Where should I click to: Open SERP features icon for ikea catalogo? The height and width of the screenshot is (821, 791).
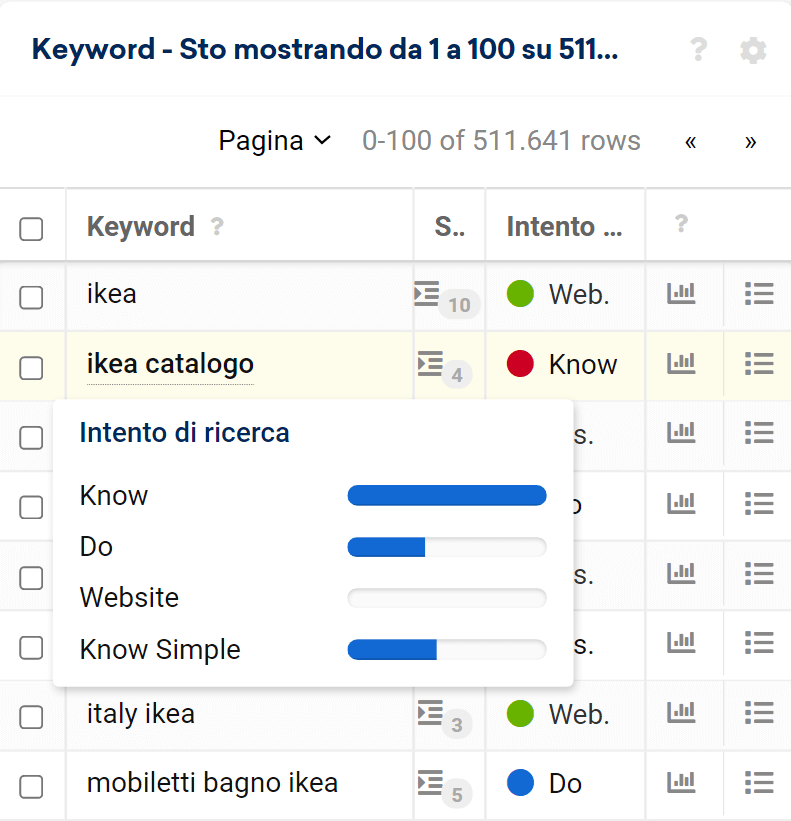coord(430,363)
